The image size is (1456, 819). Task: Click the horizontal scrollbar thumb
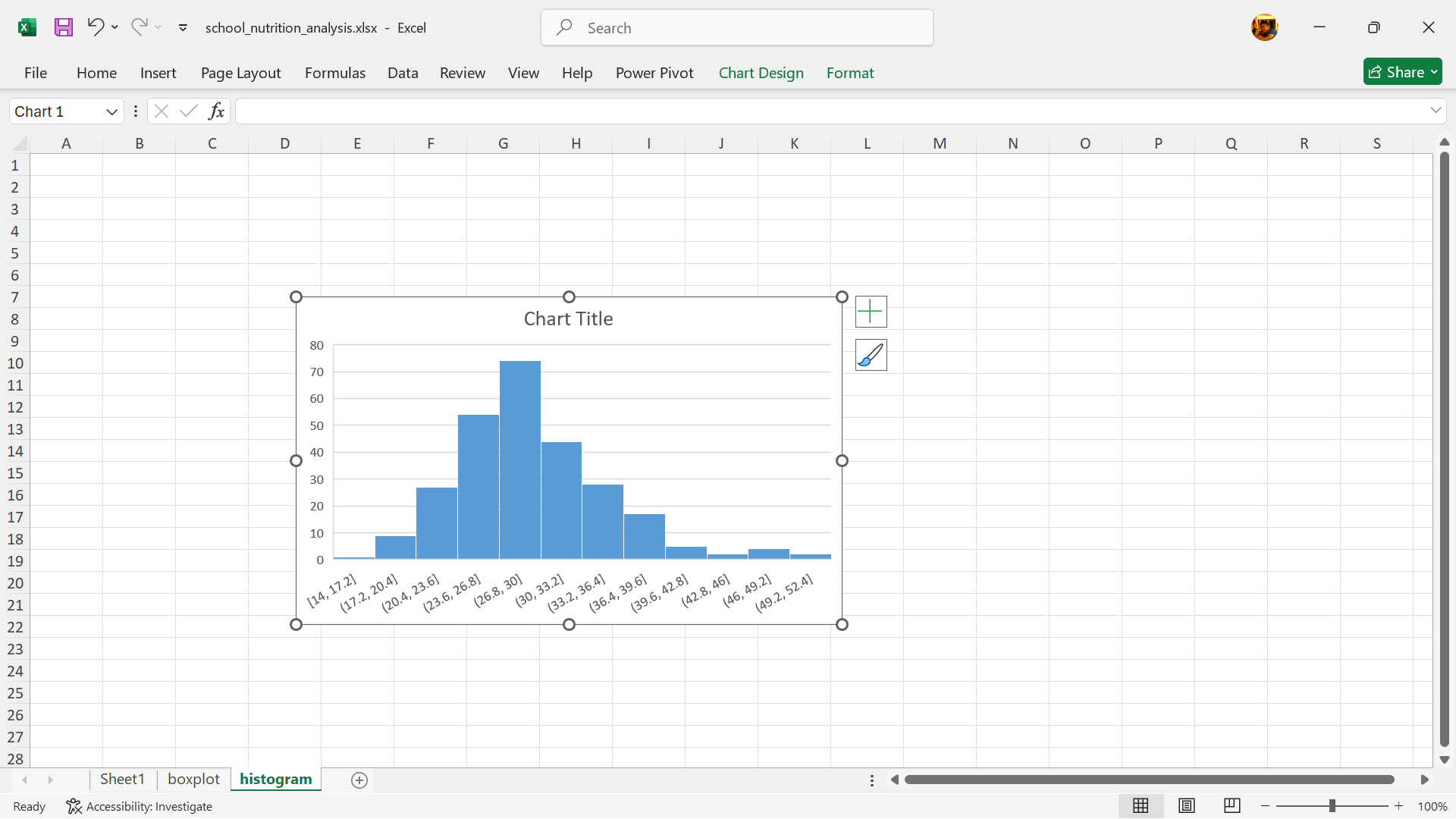[x=1149, y=780]
